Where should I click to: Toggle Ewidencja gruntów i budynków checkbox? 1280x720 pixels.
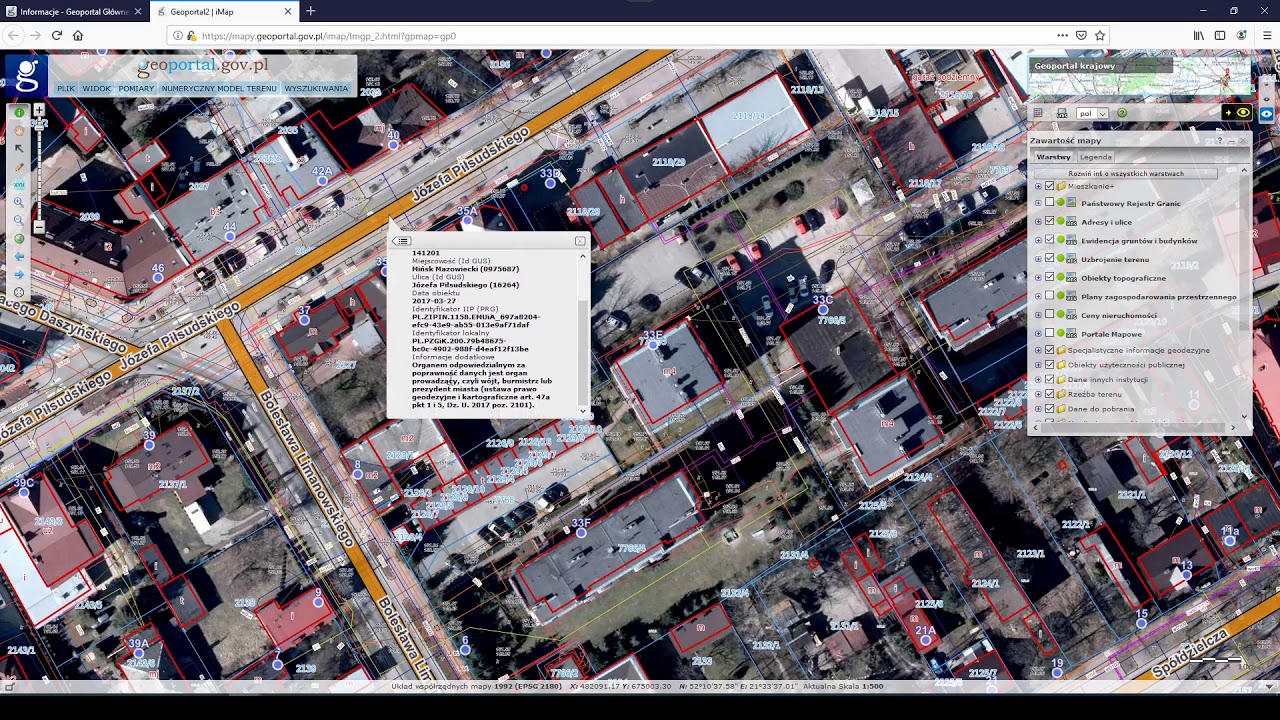(x=1049, y=240)
